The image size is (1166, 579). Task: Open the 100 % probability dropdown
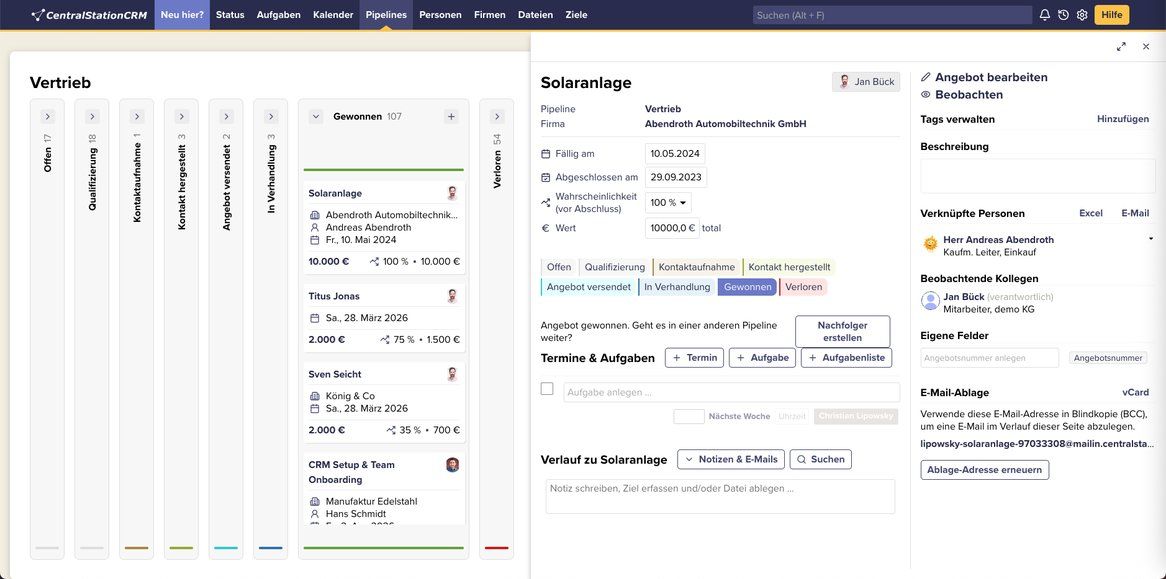(x=668, y=203)
